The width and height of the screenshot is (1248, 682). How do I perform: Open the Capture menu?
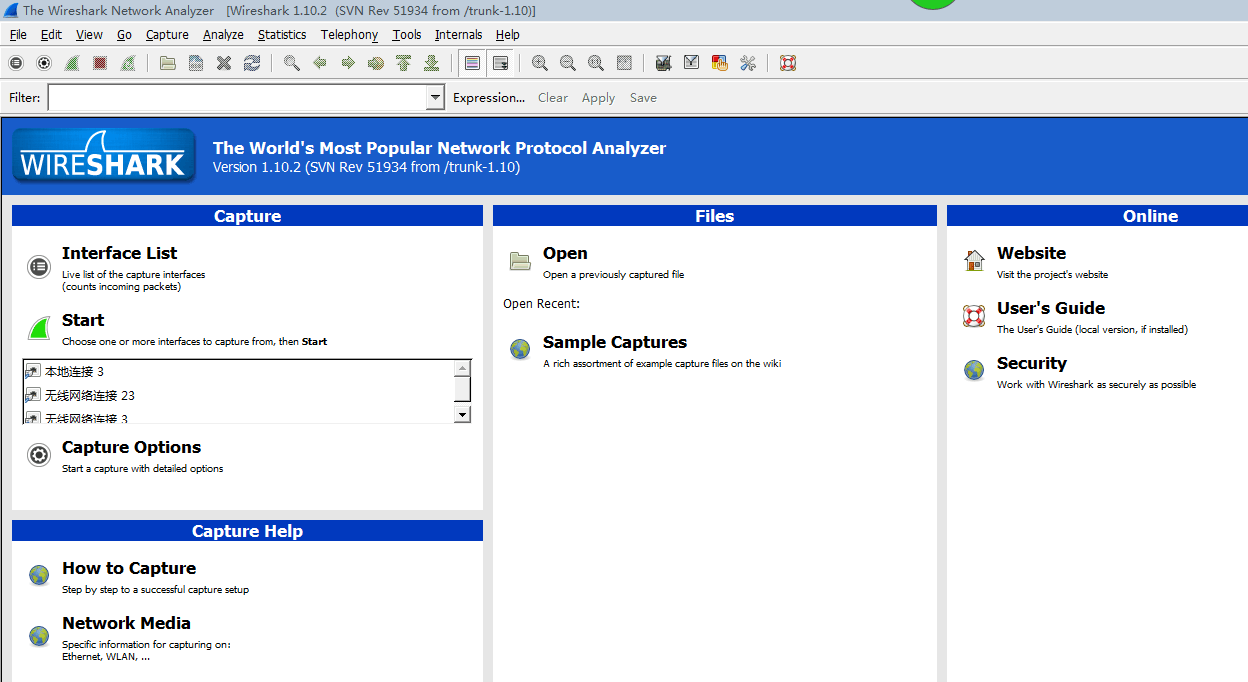tap(167, 35)
